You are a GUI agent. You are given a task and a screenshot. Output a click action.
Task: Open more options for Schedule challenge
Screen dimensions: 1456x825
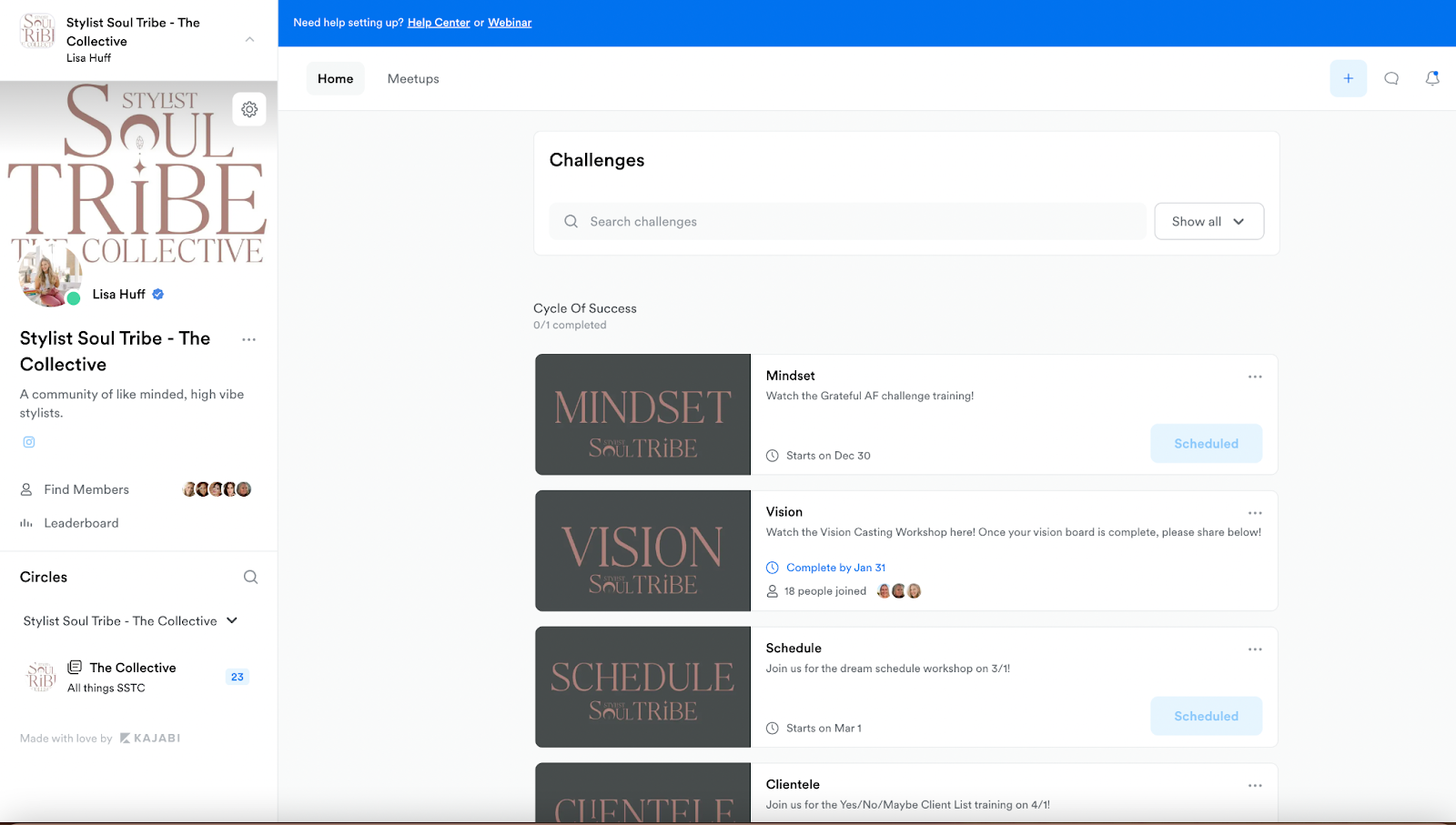click(1255, 649)
